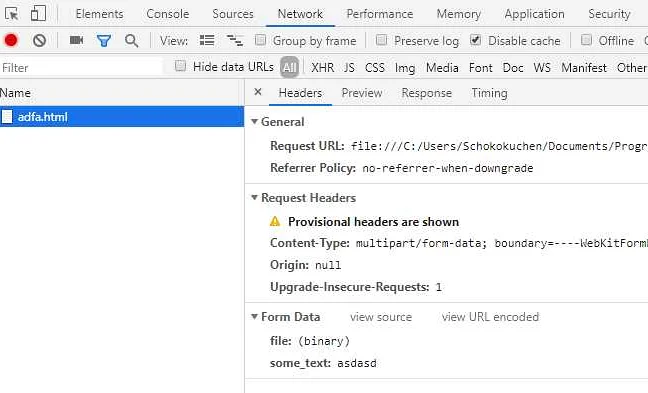648x393 pixels.
Task: Click the Content-Type multipart/form-data value
Action: [502, 243]
